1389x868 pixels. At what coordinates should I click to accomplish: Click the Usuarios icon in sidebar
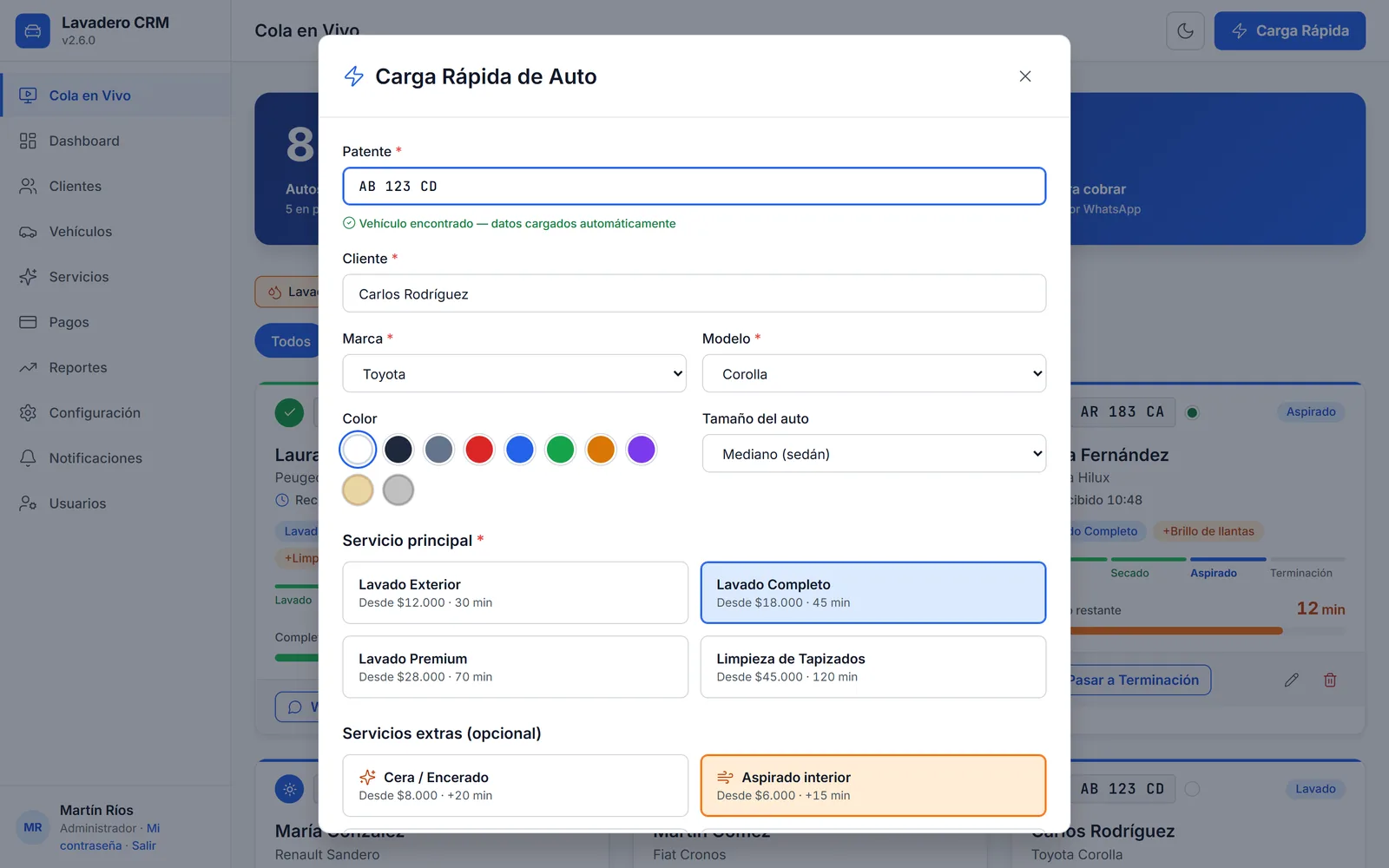pos(28,503)
